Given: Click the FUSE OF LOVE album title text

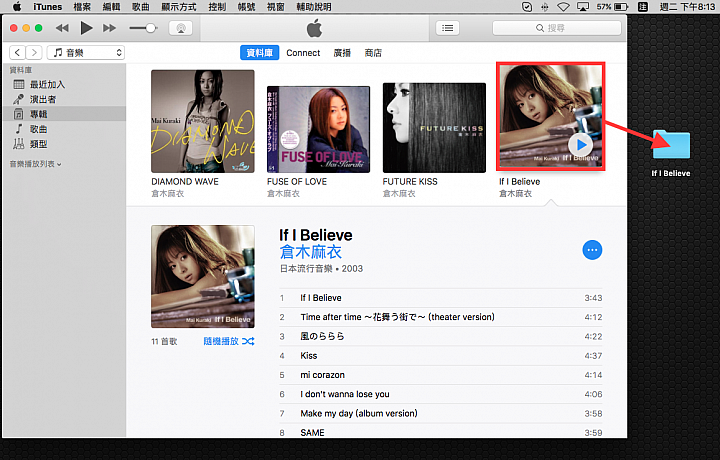Looking at the screenshot, I should coord(297,182).
